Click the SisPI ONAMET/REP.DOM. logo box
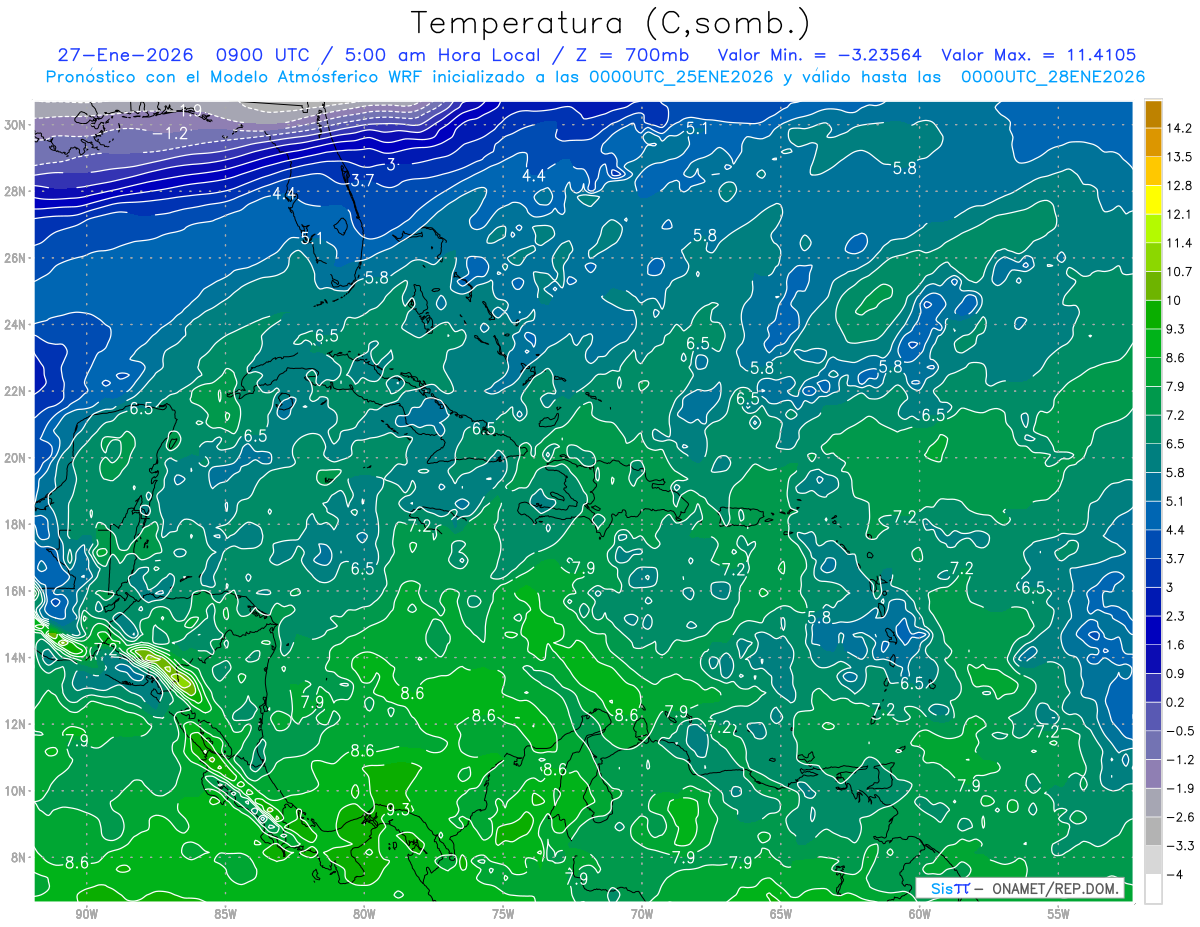1200x927 pixels. pos(1020,888)
